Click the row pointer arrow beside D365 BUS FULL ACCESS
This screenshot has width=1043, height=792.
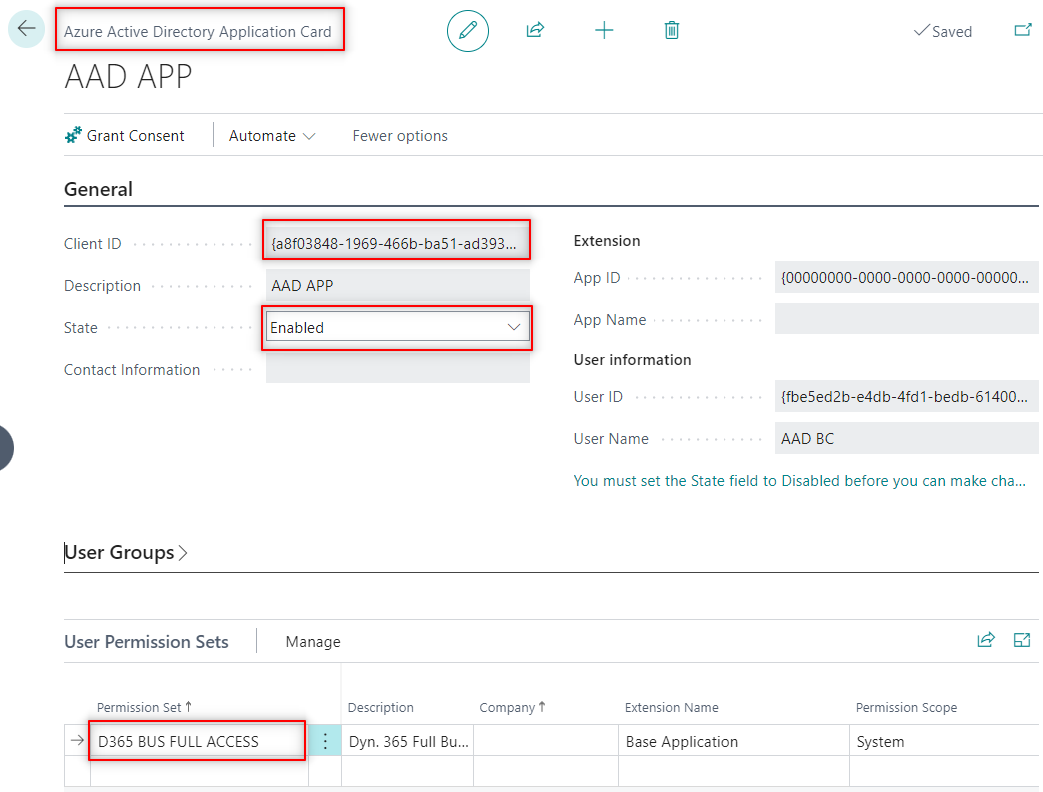tap(78, 741)
